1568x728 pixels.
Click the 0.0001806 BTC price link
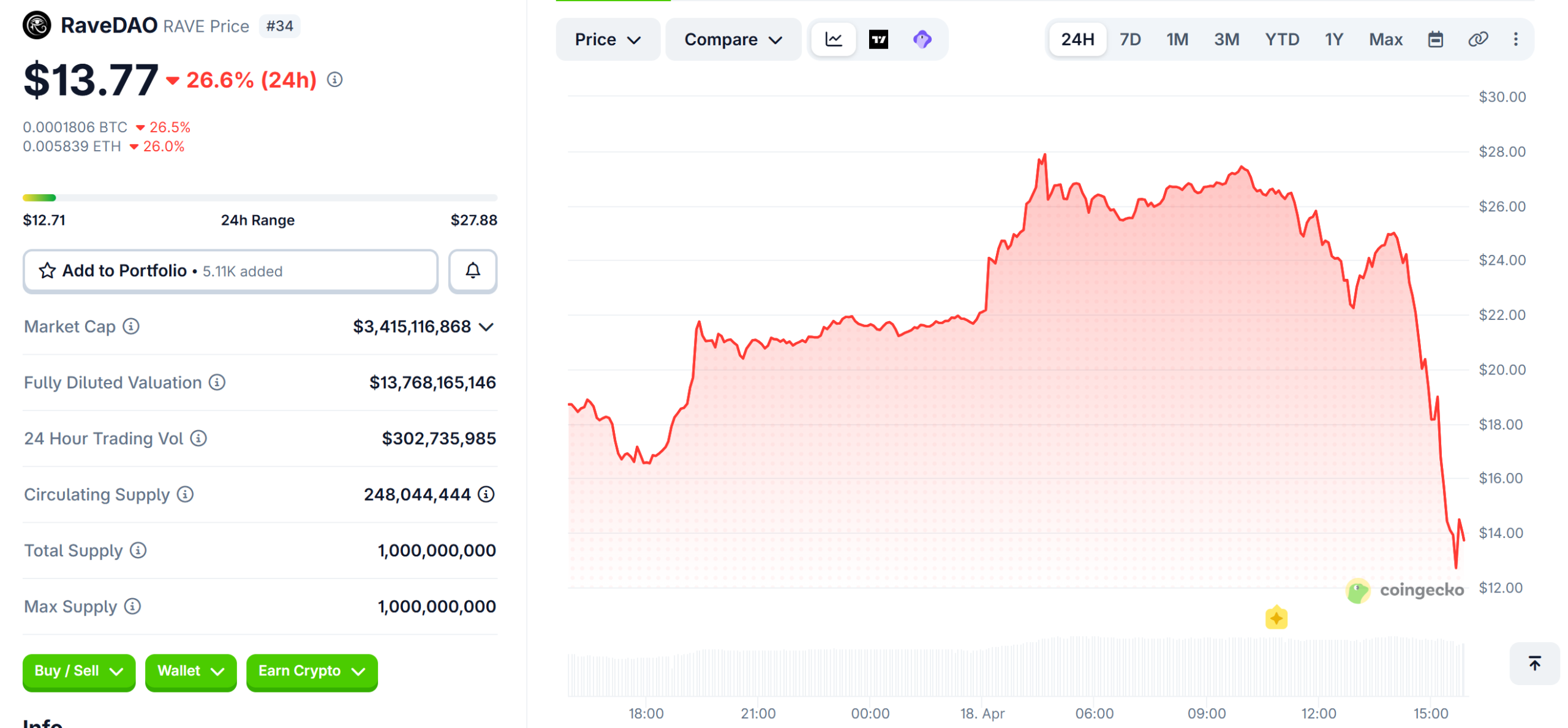[75, 127]
